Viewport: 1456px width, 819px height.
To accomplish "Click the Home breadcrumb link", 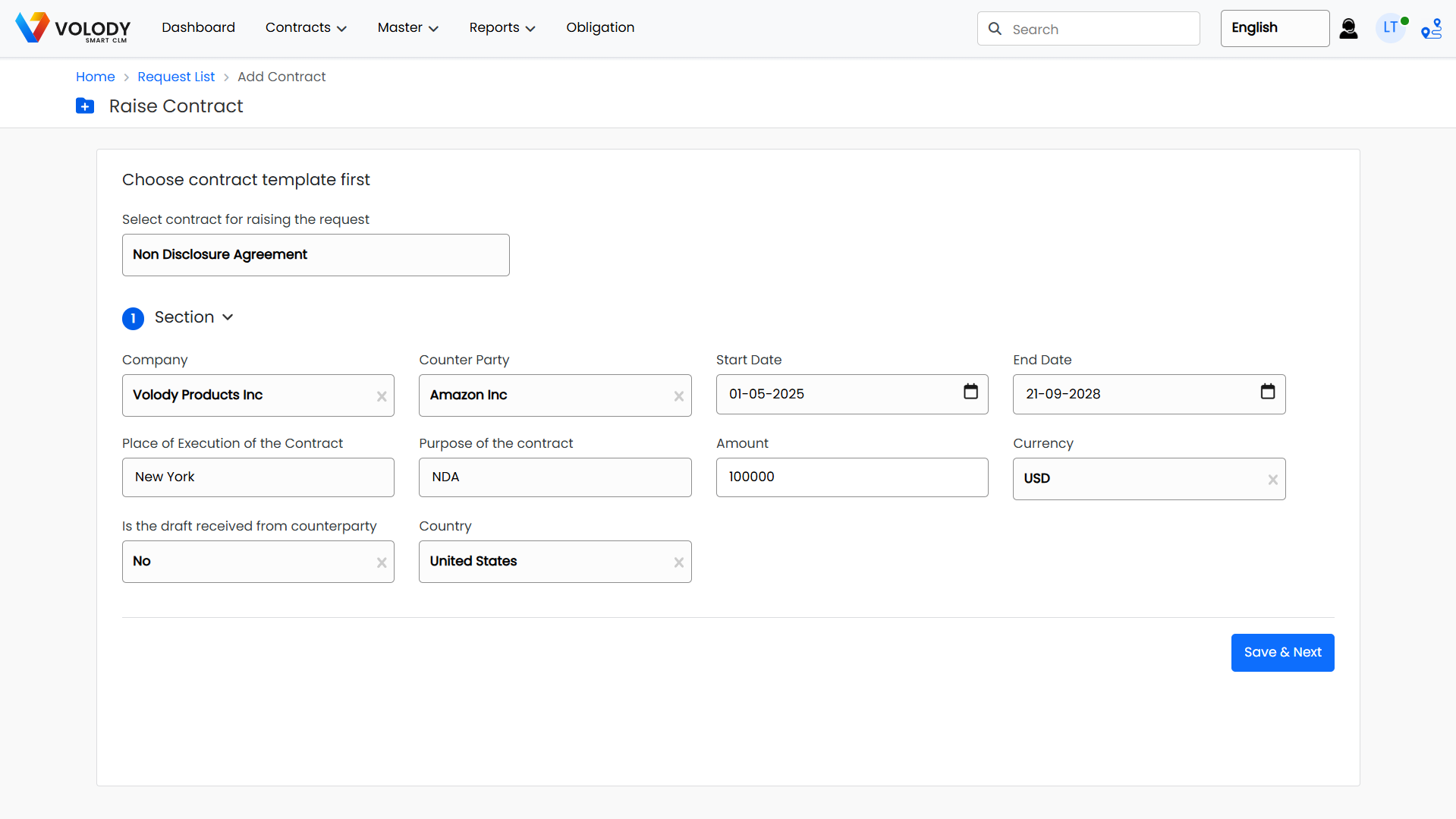I will pyautogui.click(x=96, y=77).
